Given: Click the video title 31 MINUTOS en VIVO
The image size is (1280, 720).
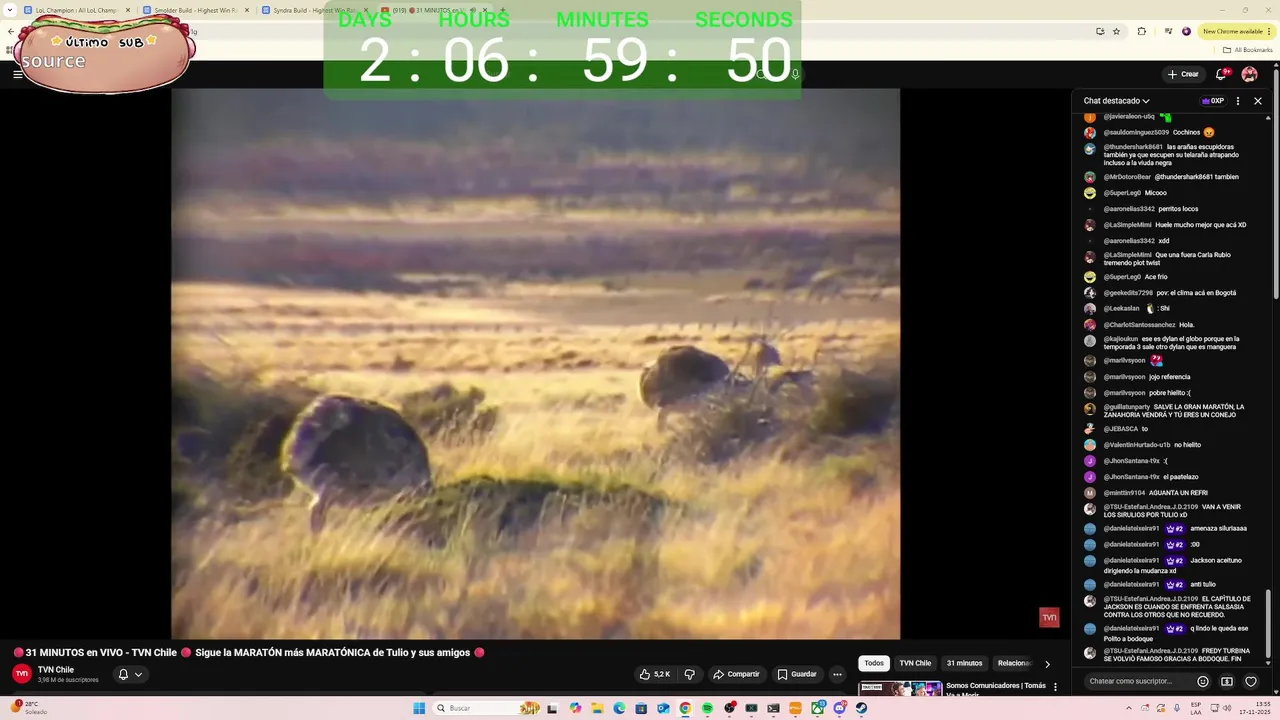Looking at the screenshot, I should [249, 653].
